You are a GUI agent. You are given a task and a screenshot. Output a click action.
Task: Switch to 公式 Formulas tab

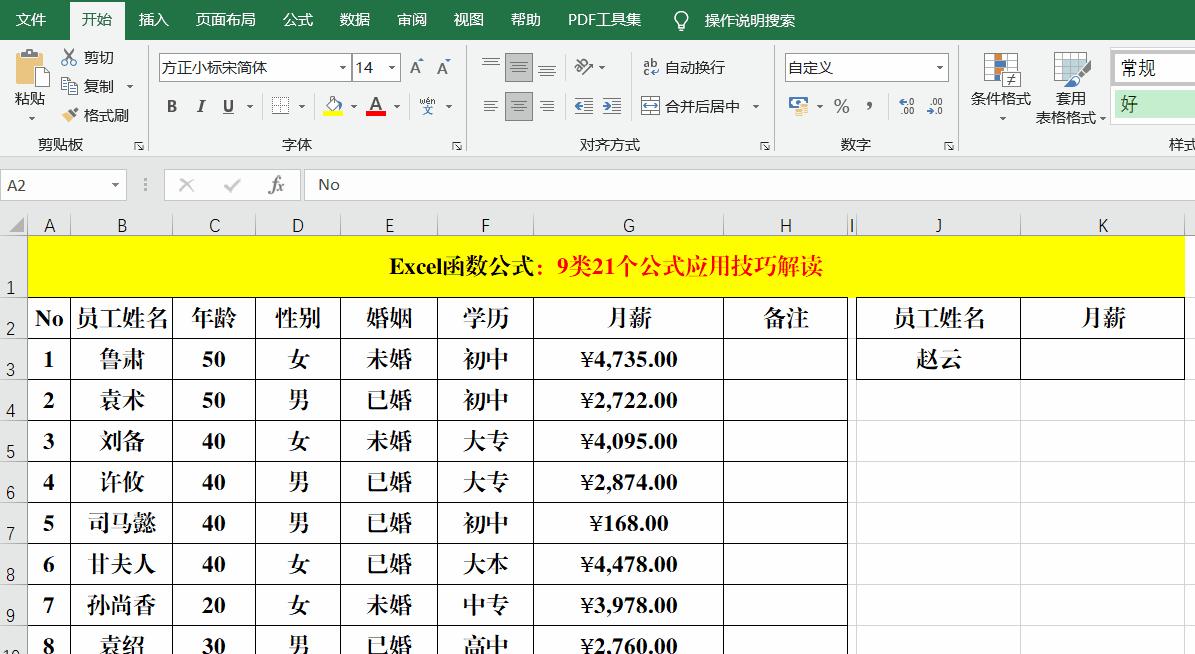click(298, 20)
